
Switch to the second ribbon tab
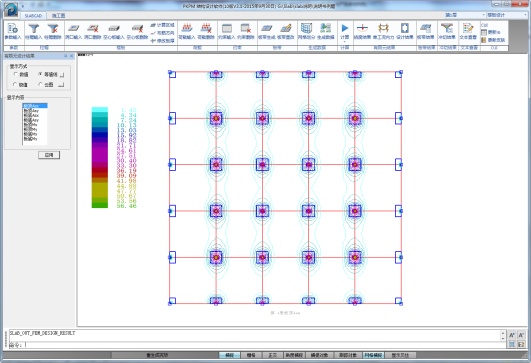(58, 16)
